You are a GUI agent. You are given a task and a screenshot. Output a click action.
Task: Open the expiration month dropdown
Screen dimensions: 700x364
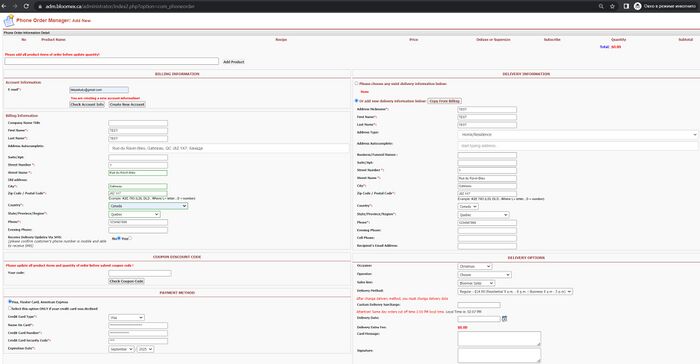[121, 349]
